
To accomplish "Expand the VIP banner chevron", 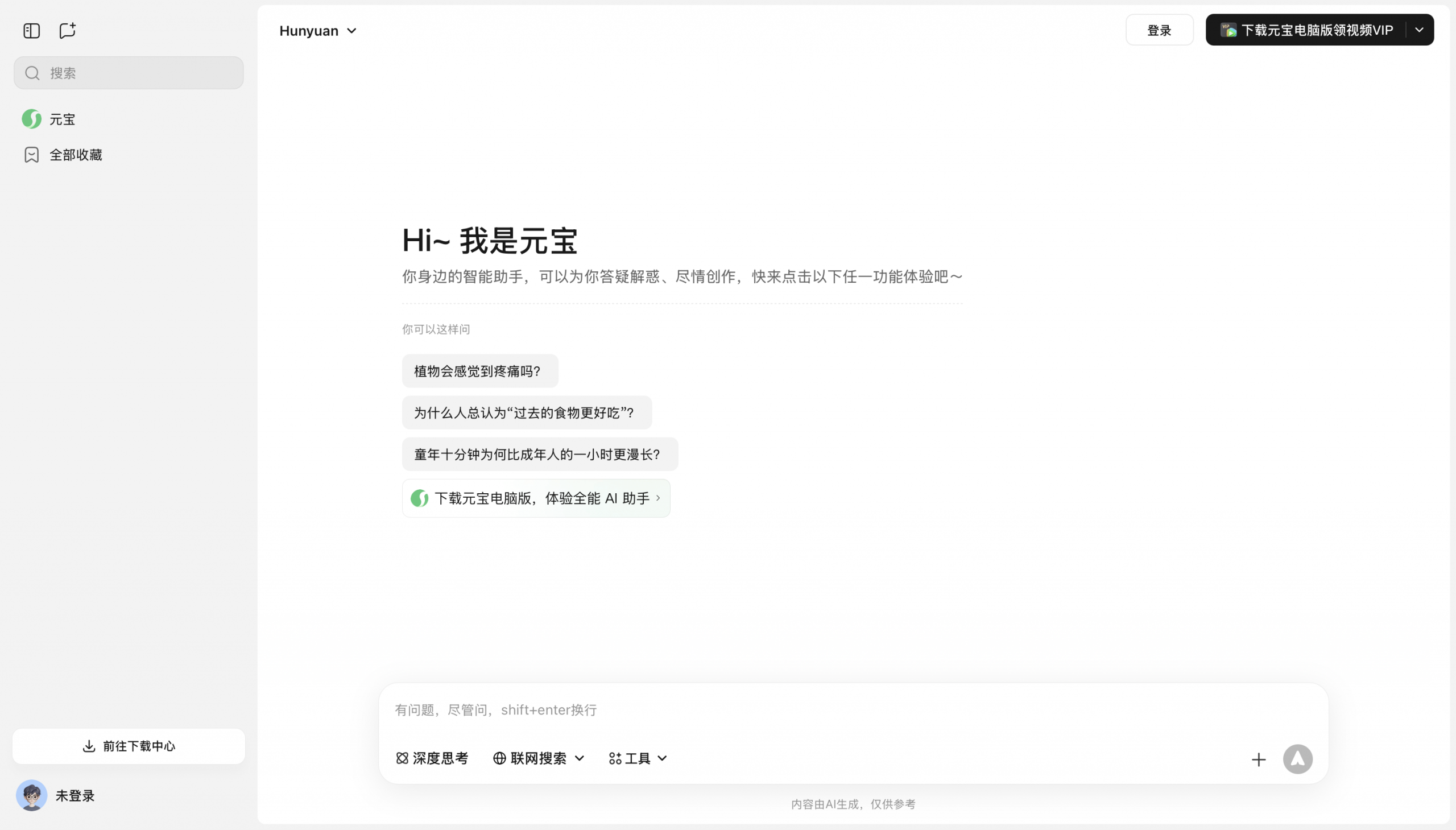I will point(1418,30).
